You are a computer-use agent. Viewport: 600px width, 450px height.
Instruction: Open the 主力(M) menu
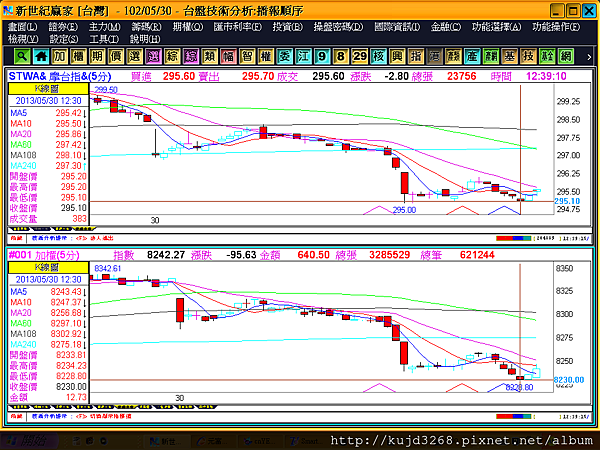pyautogui.click(x=104, y=27)
